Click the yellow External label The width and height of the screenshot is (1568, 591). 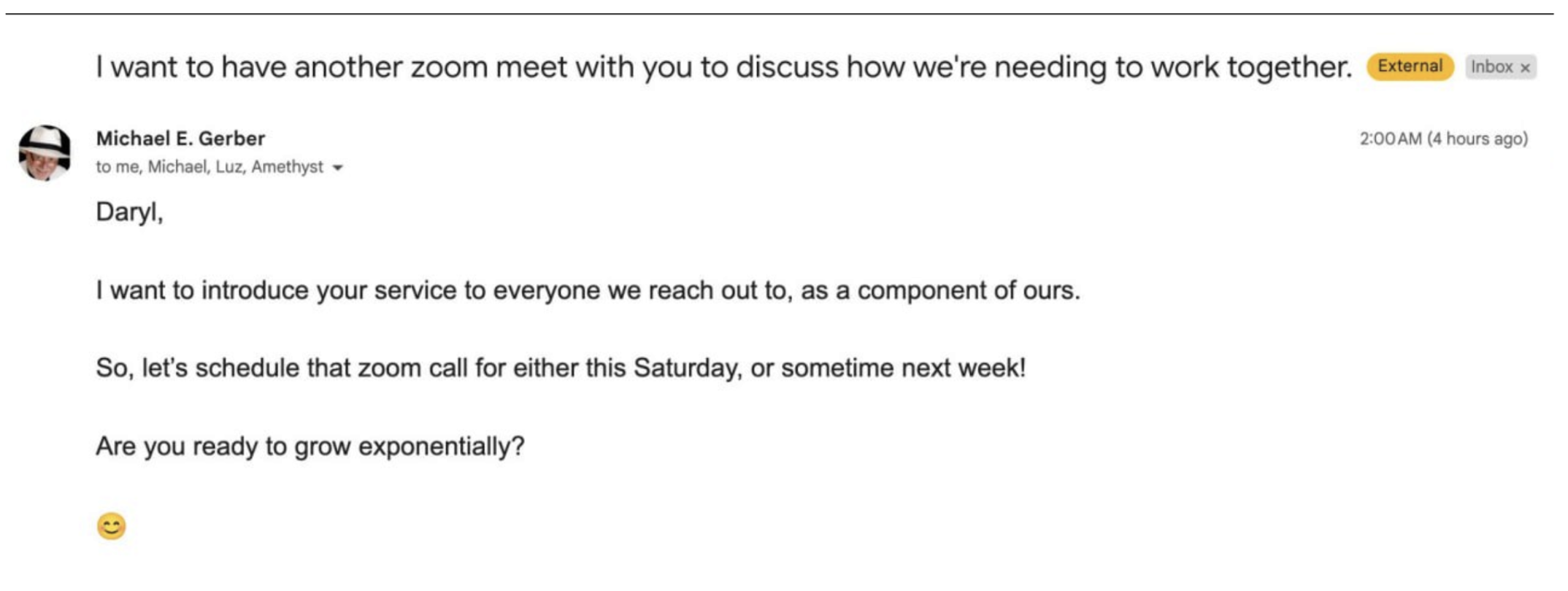[x=1410, y=66]
